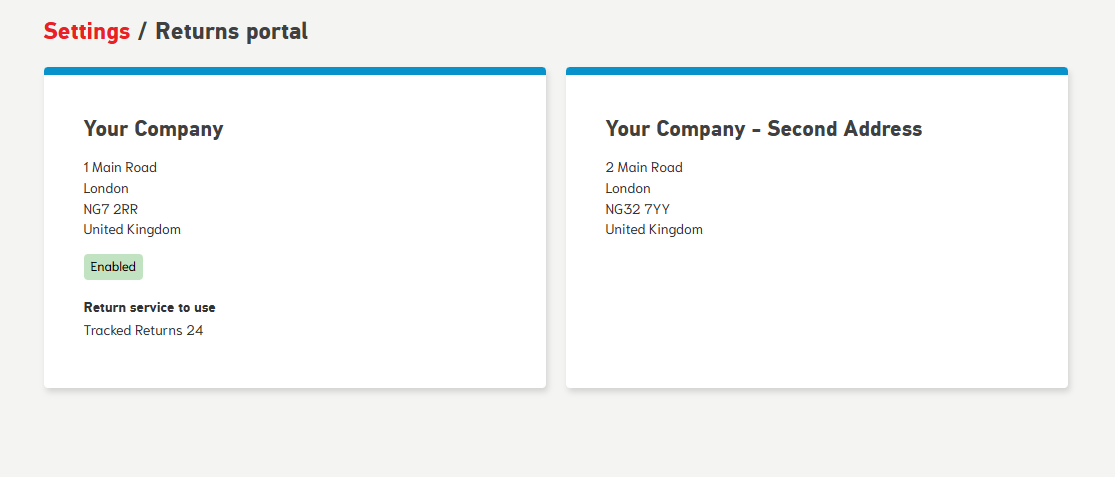The height and width of the screenshot is (477, 1115).
Task: Click blank area inside Second Address card
Action: [x=817, y=310]
